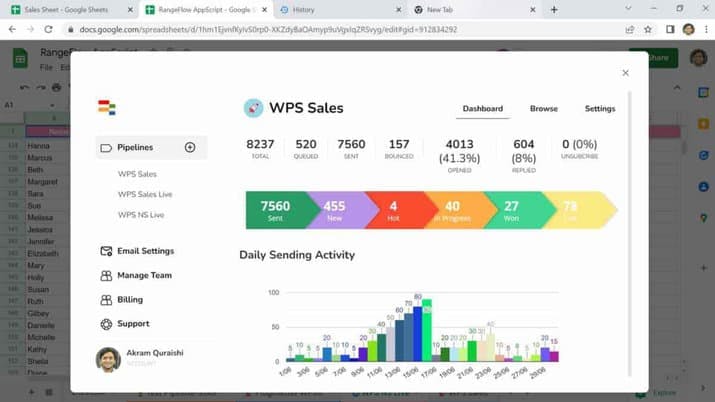Switch to the Dashboard tab
Viewport: 715px width, 402px height.
tap(483, 108)
